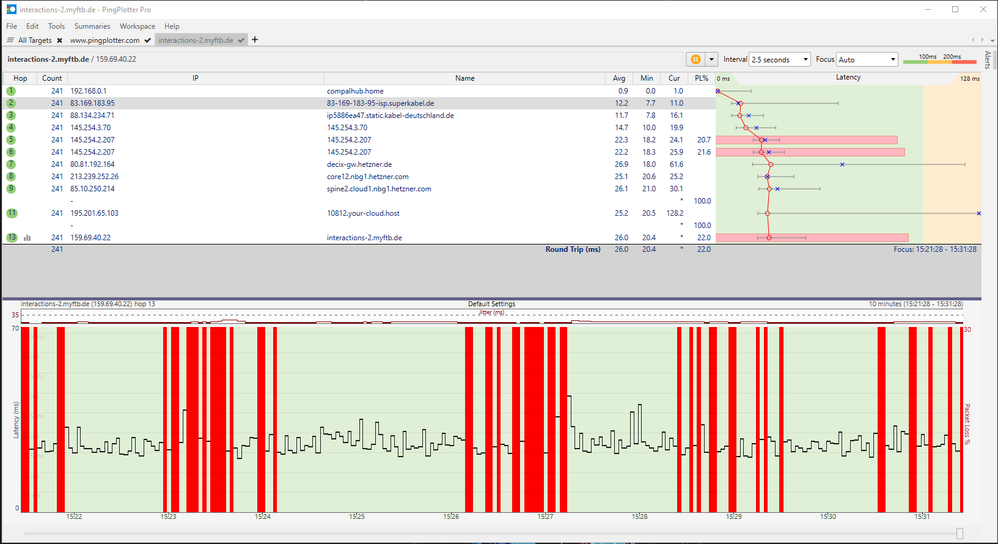Click the plus icon to add new target tab
This screenshot has width=998, height=544.
tap(255, 40)
